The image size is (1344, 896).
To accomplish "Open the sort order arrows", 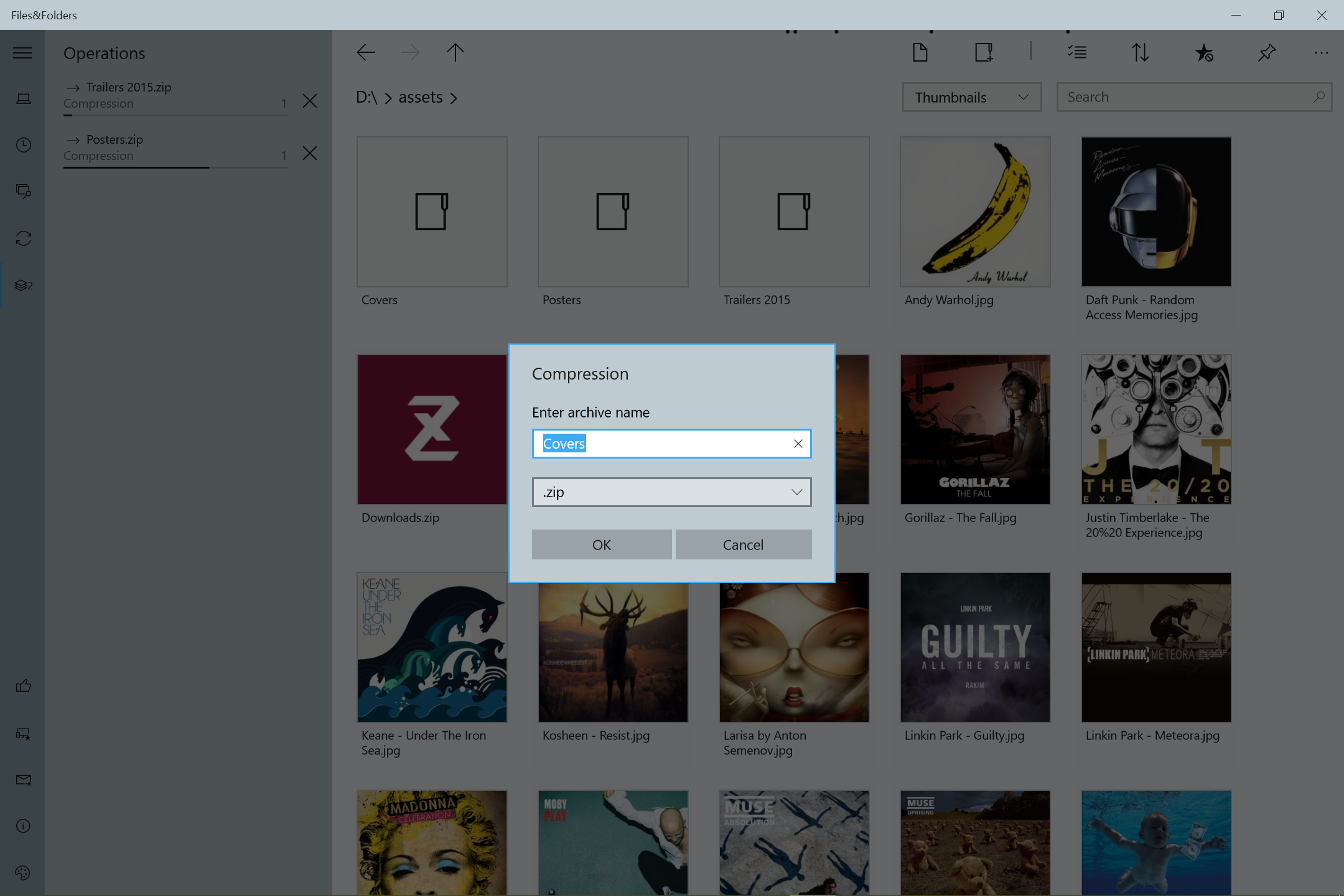I will (x=1141, y=52).
